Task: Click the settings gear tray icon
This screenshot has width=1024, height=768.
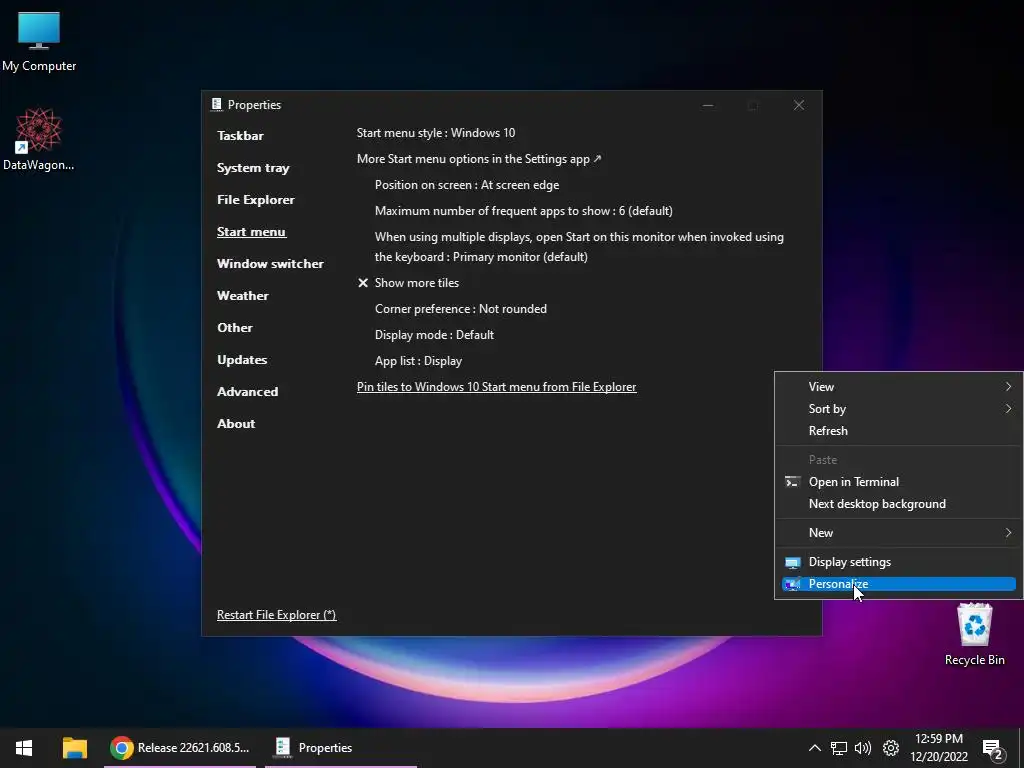Action: point(891,748)
